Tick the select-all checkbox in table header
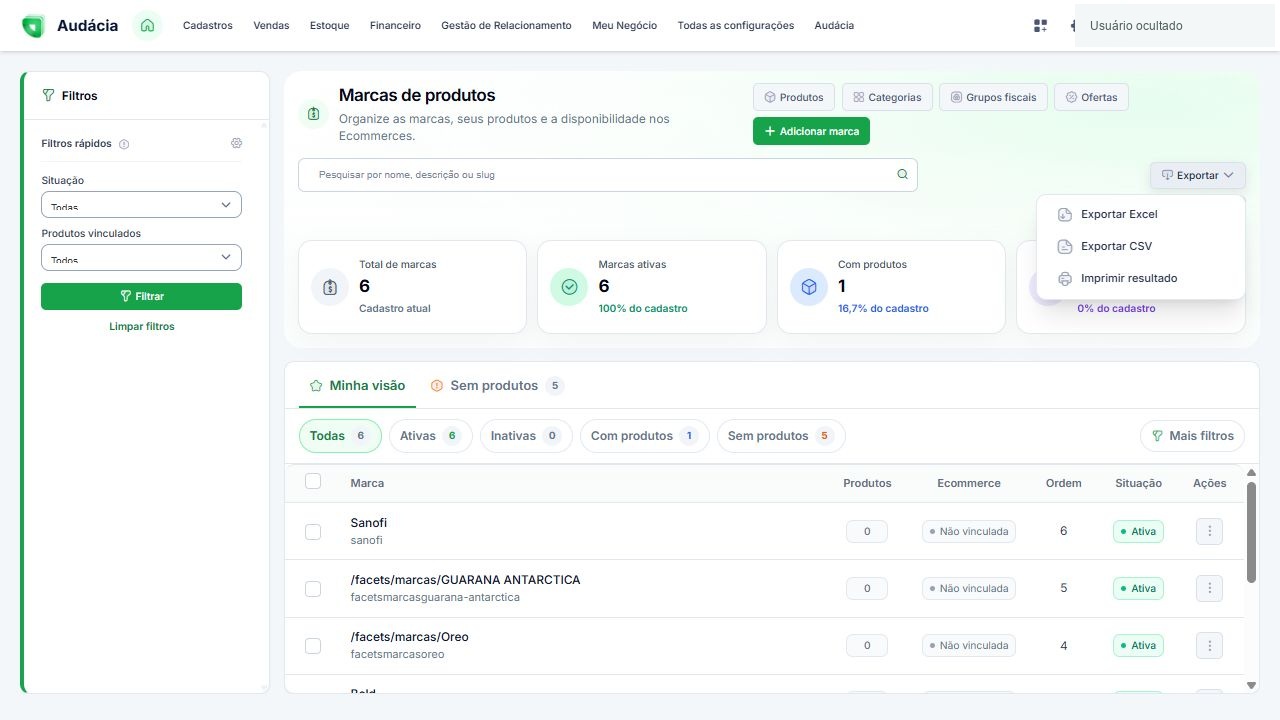The height and width of the screenshot is (720, 1280). (313, 481)
